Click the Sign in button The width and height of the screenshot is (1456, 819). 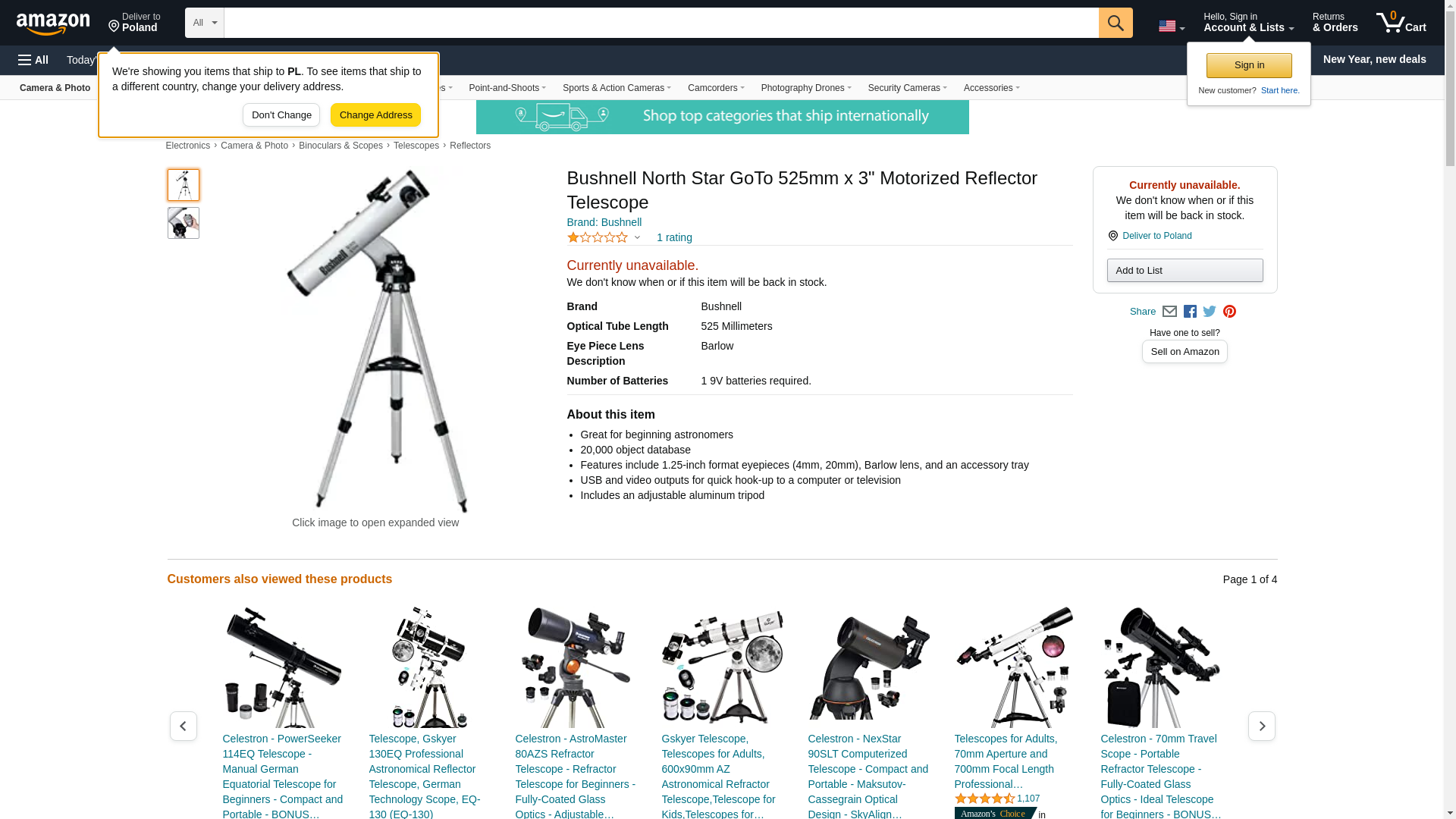point(1249,65)
